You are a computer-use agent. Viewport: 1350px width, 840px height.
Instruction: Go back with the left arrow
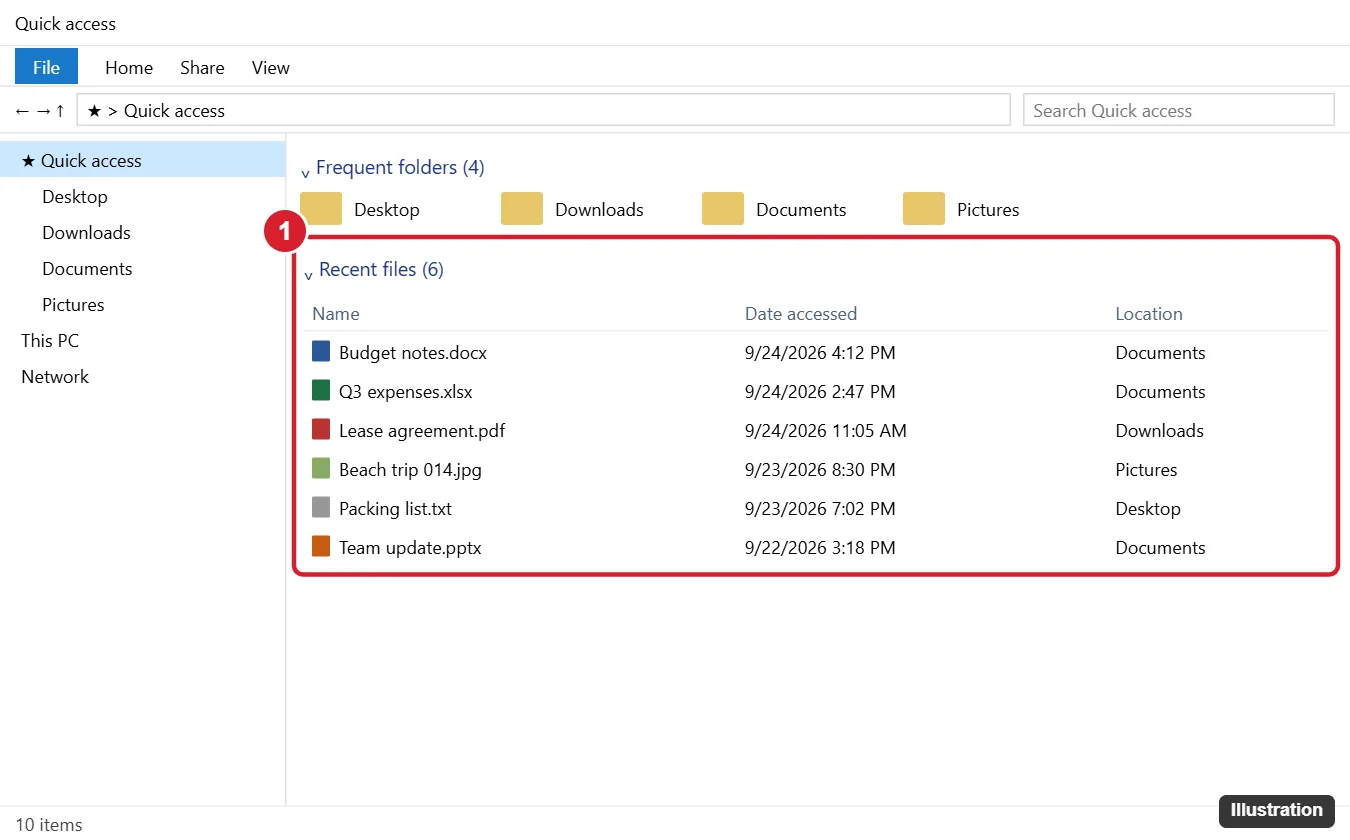point(23,111)
